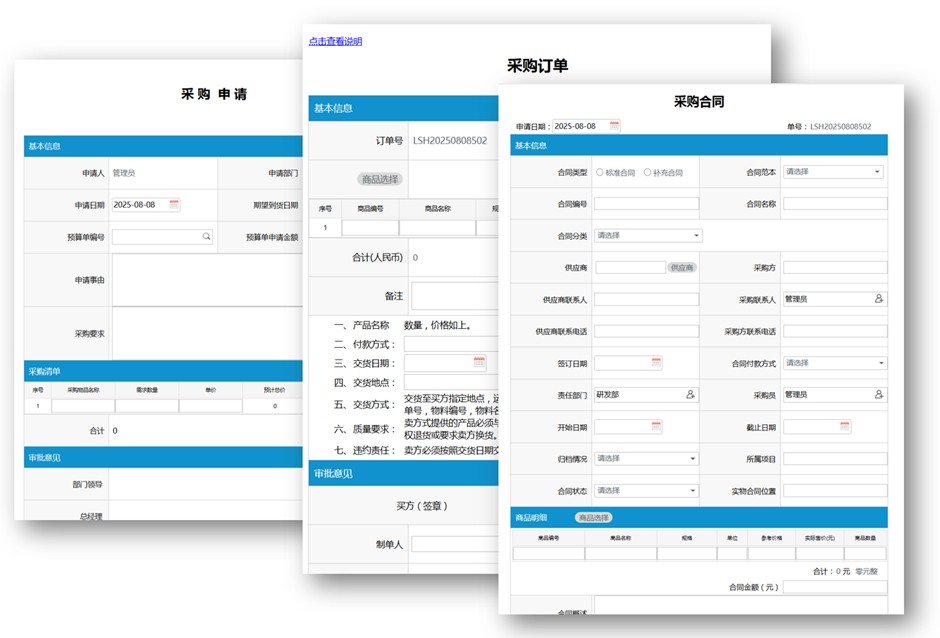Click the calendar icon for 开始日期
The height and width of the screenshot is (638, 940).
[656, 427]
